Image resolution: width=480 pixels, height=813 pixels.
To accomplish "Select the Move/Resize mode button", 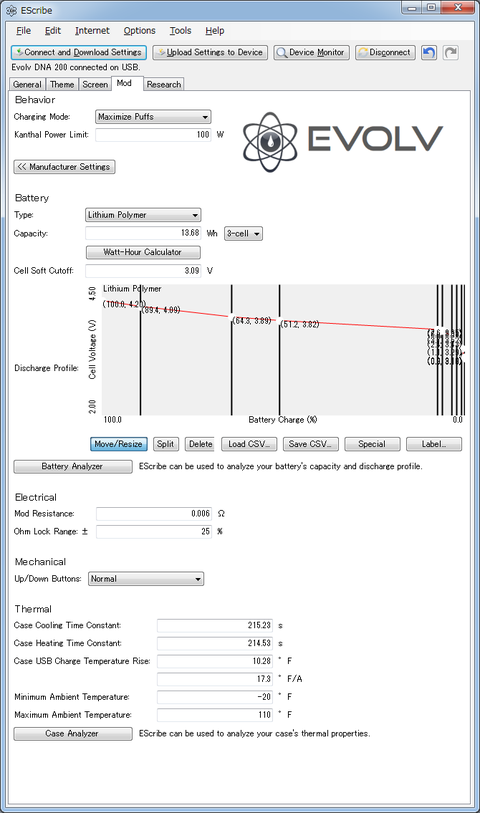I will 119,444.
